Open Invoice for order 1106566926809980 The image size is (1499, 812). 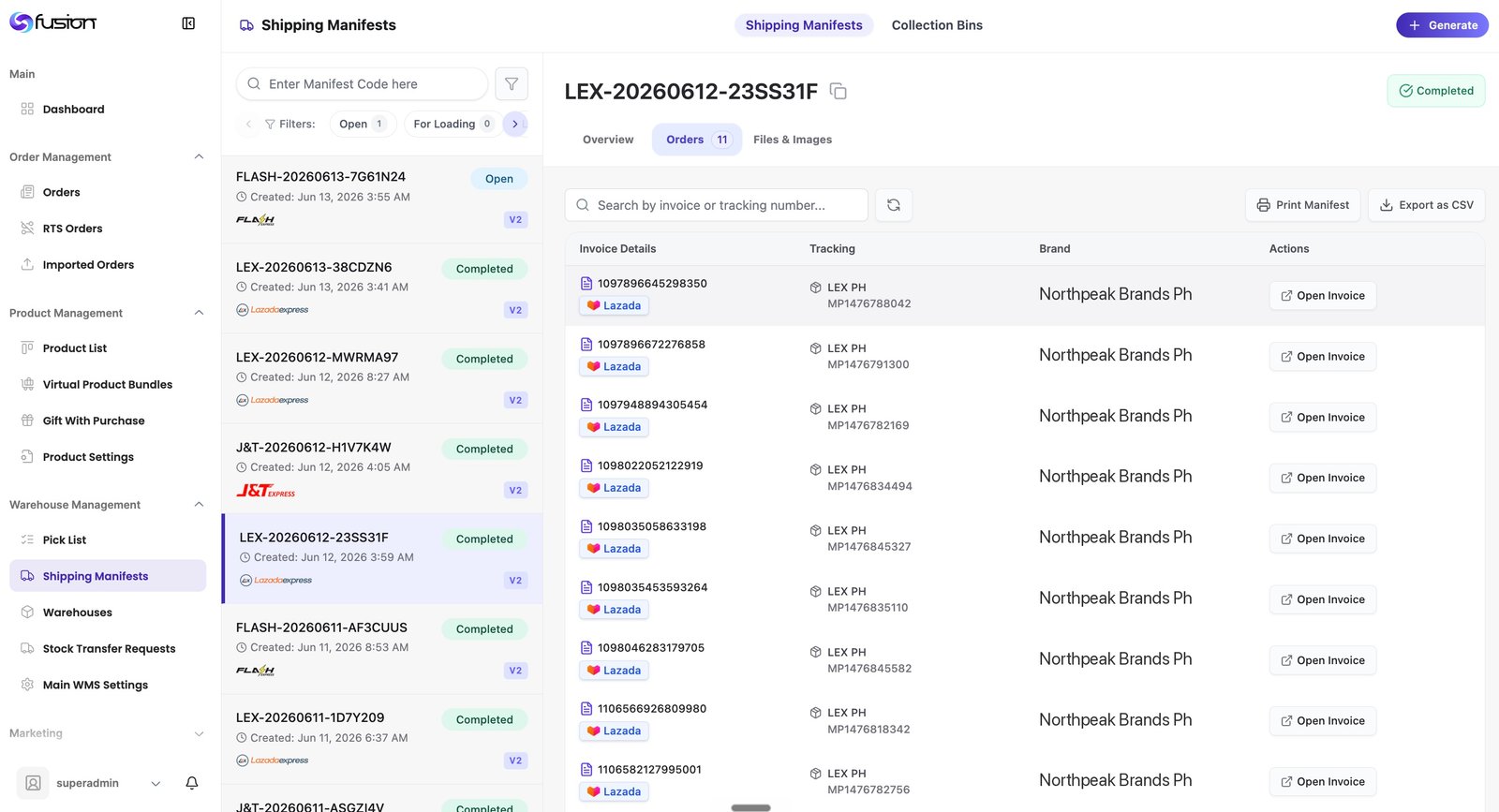(1322, 721)
